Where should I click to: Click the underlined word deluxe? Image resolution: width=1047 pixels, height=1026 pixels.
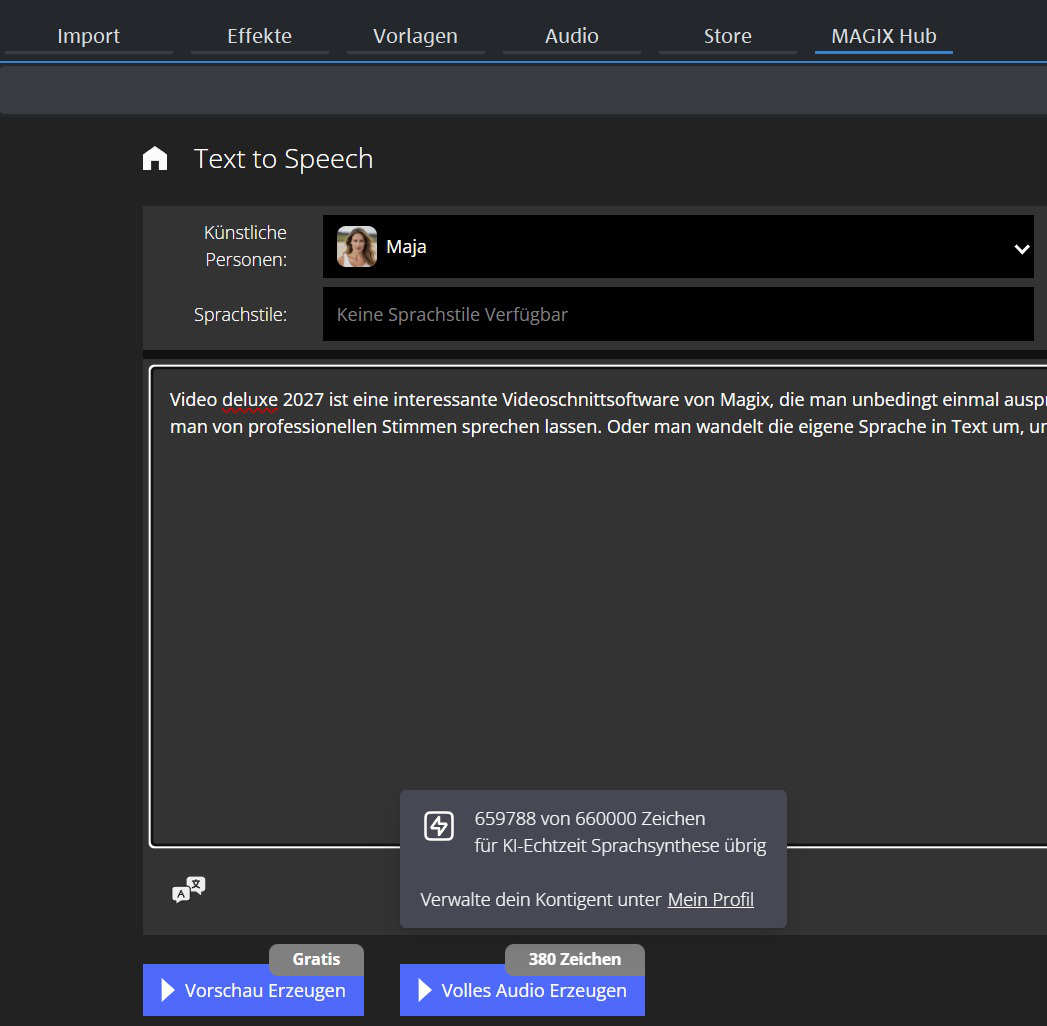click(x=250, y=400)
